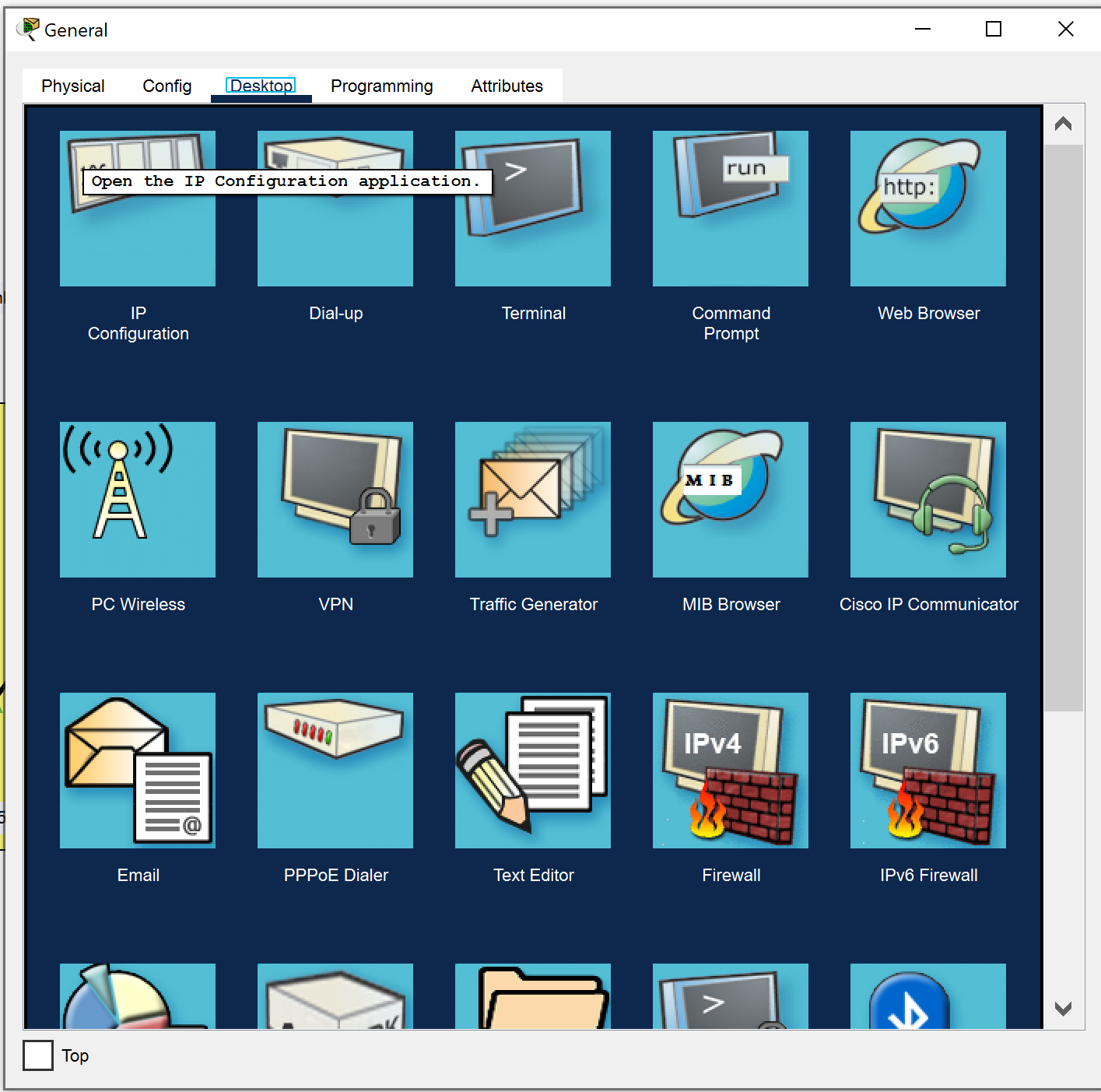Open PC Wireless settings

138,500
